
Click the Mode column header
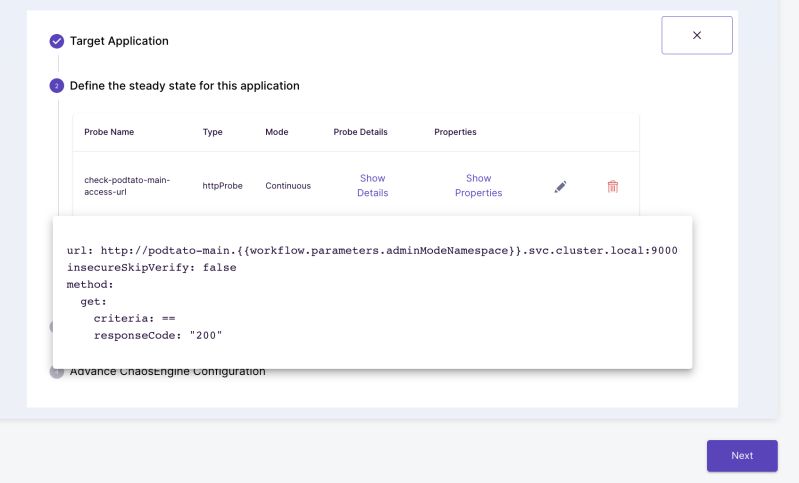(277, 132)
